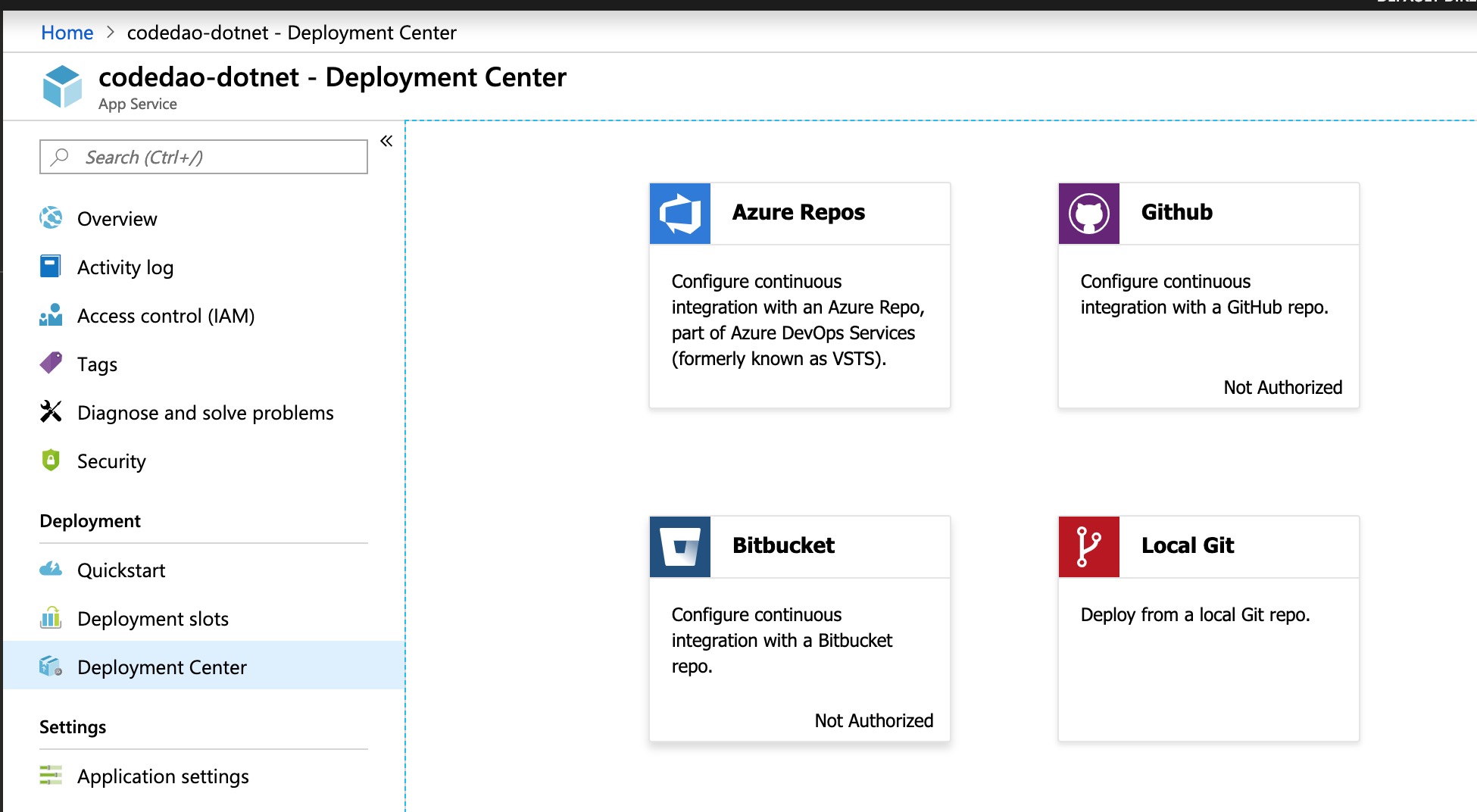Select the Local Git deployment card

(x=1208, y=629)
